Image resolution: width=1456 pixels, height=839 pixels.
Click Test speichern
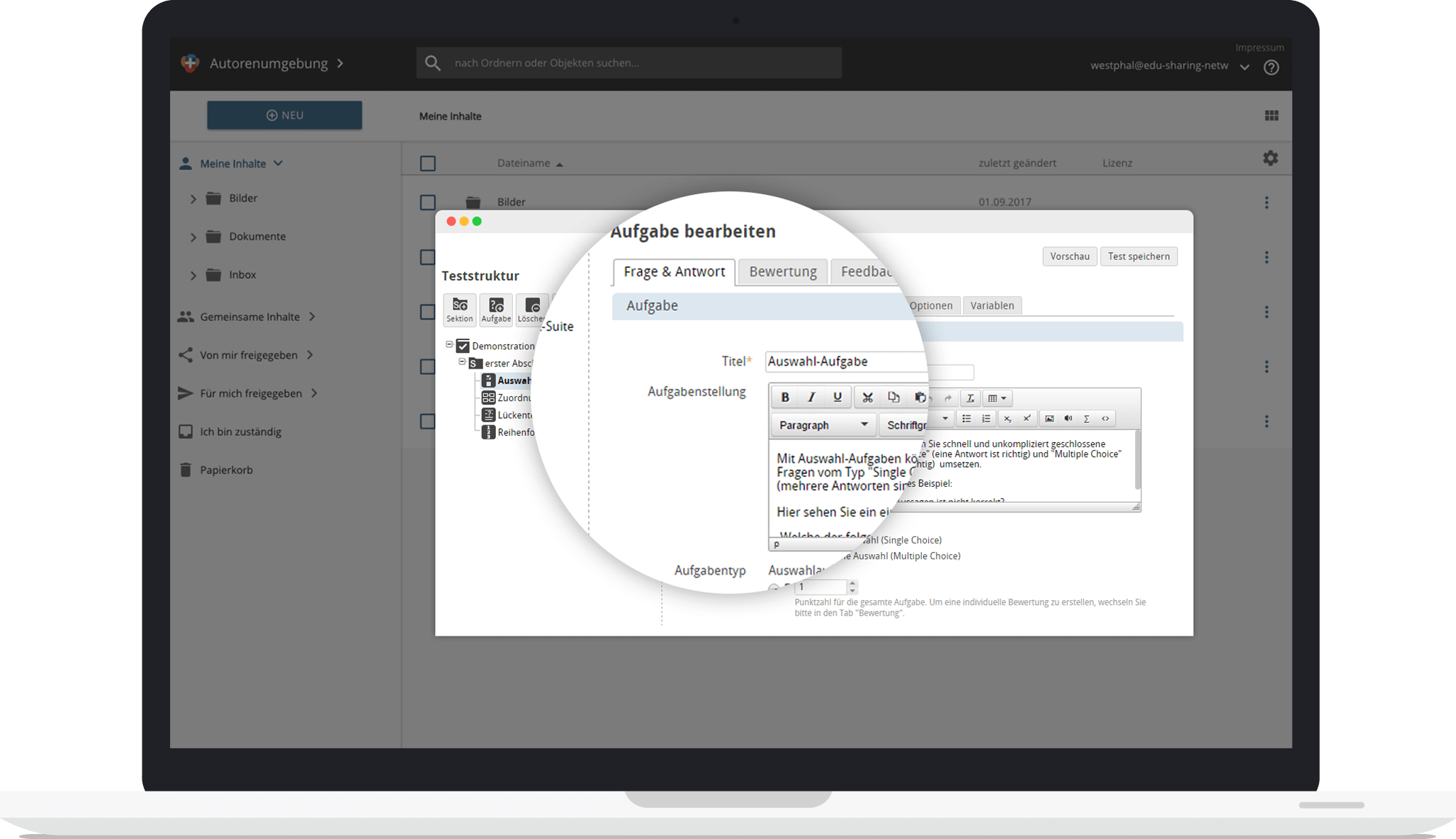[x=1139, y=257]
